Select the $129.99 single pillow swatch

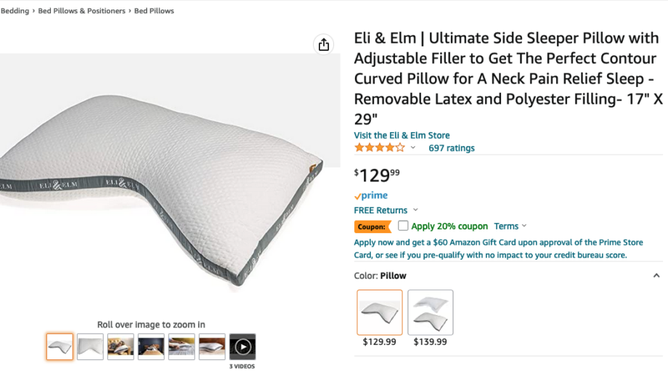[380, 313]
